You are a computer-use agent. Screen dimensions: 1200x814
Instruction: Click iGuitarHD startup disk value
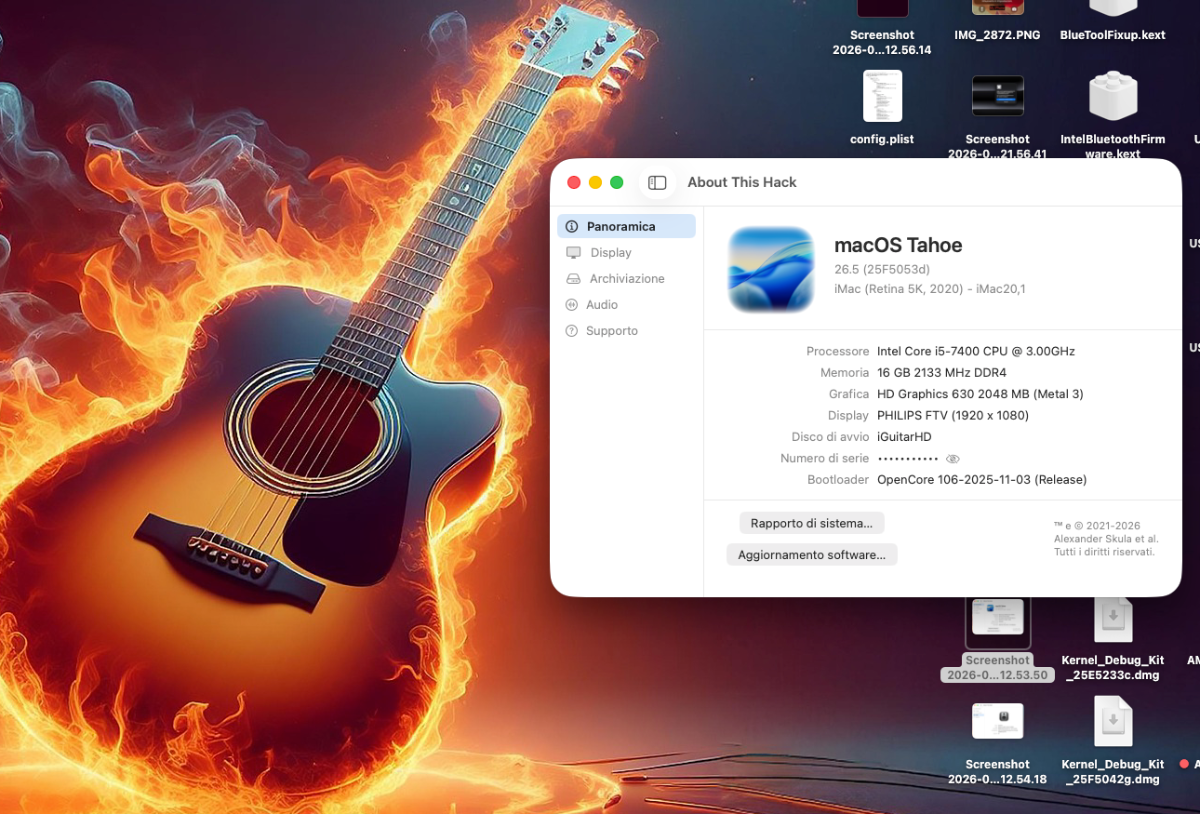click(904, 437)
